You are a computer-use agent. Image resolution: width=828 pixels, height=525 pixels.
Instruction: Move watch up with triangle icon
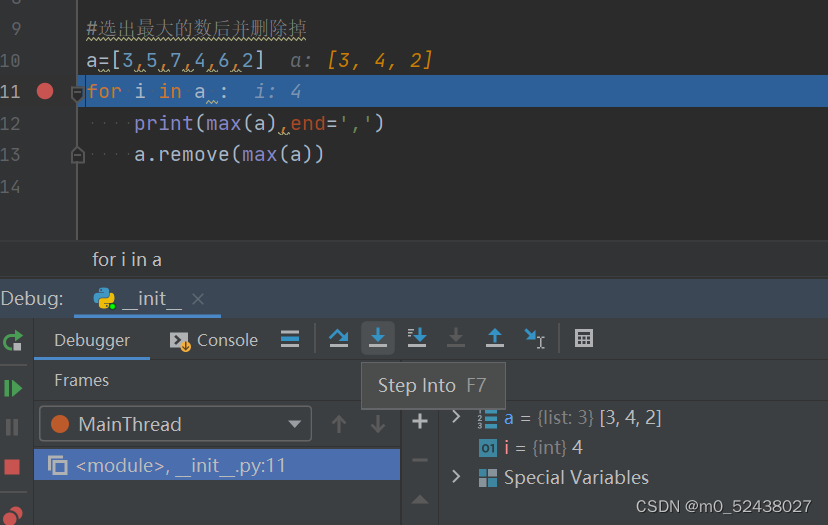click(x=420, y=500)
